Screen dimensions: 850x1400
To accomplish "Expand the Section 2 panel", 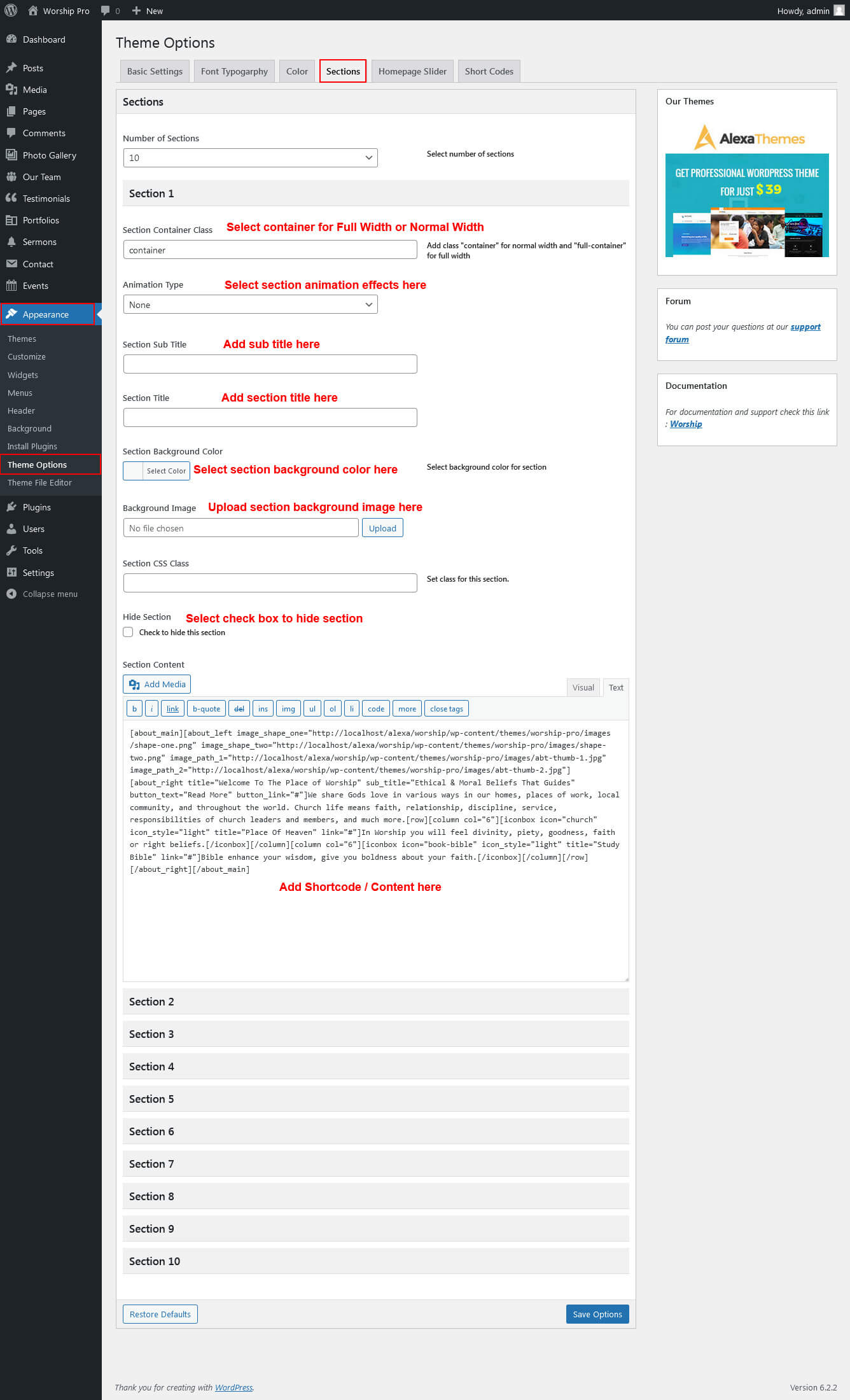I will coord(375,1002).
